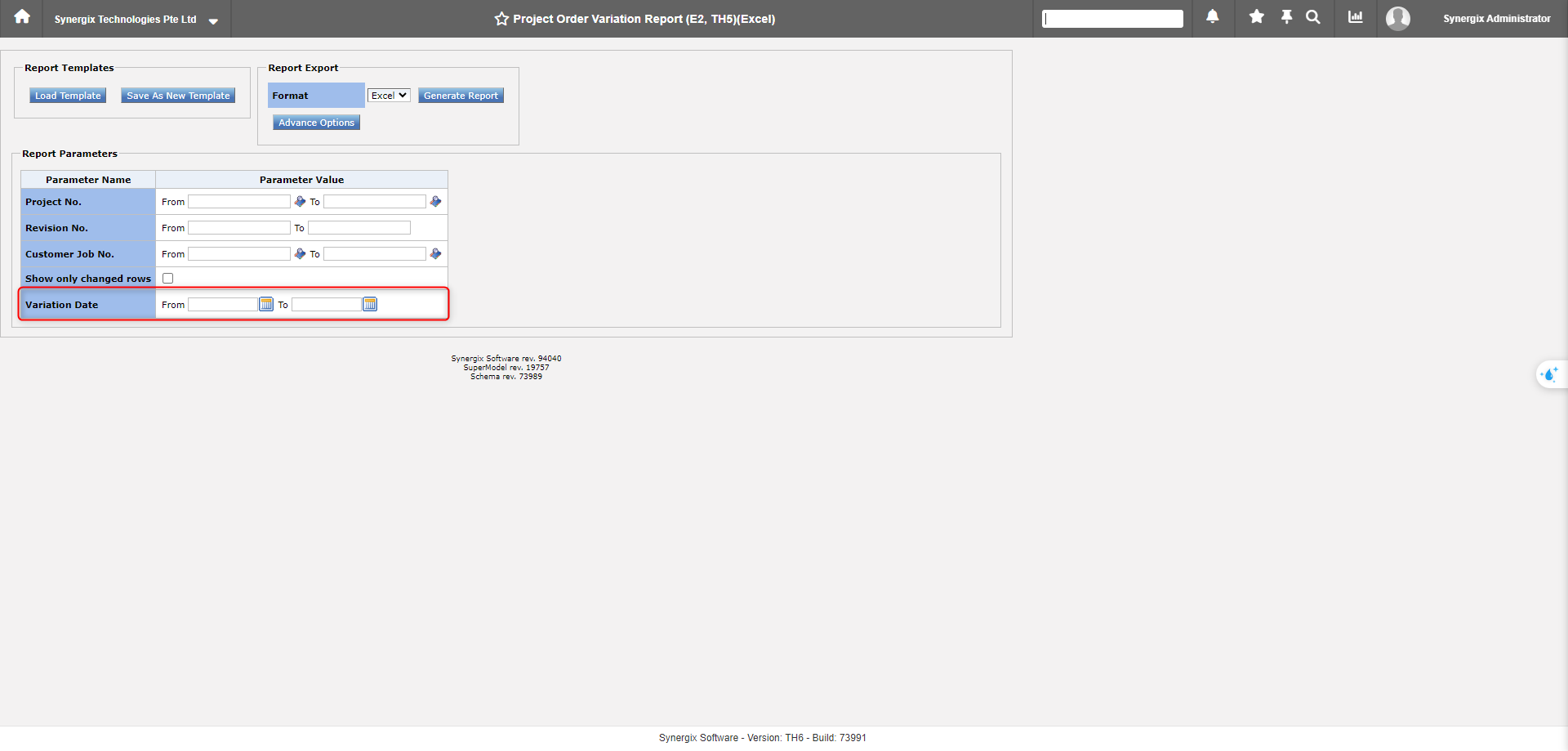Image resolution: width=1568 pixels, height=751 pixels.
Task: Click Project No. From lookup icon
Action: [x=300, y=202]
